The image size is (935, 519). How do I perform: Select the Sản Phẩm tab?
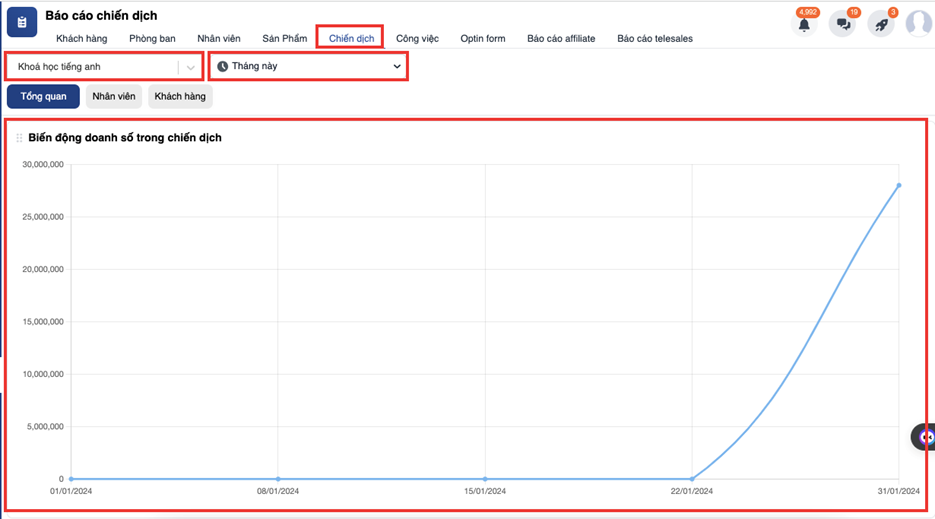coord(285,39)
